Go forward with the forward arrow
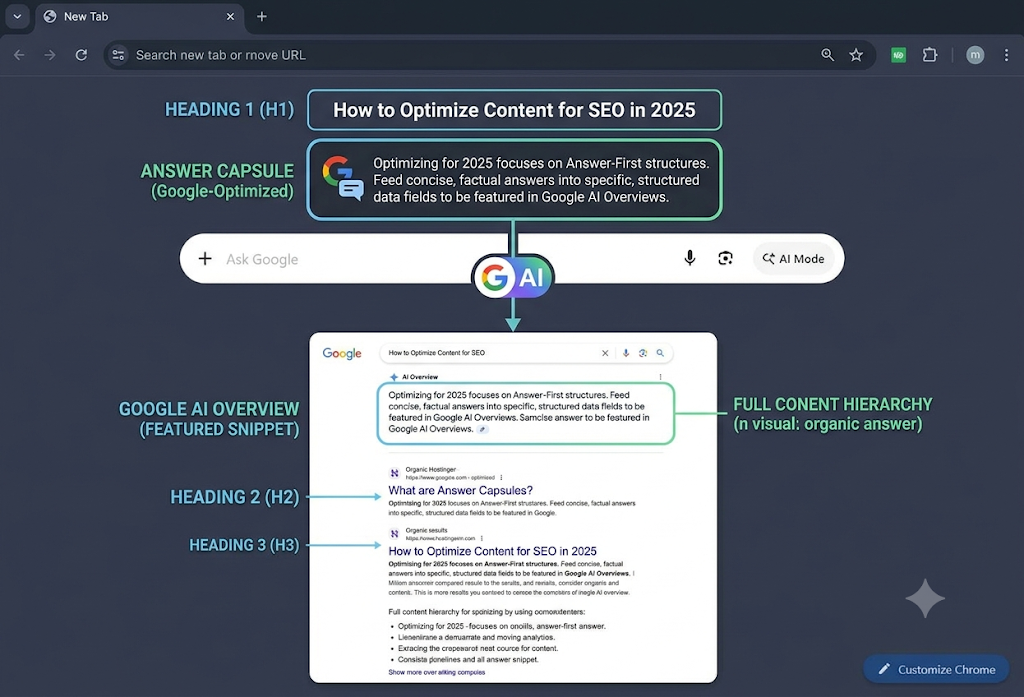Viewport: 1024px width, 697px height. [50, 55]
